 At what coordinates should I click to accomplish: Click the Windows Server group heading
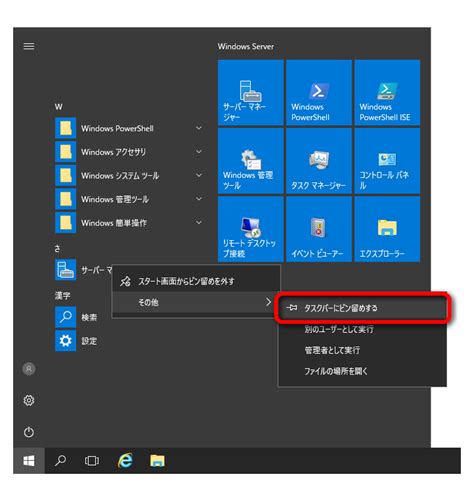[x=246, y=47]
